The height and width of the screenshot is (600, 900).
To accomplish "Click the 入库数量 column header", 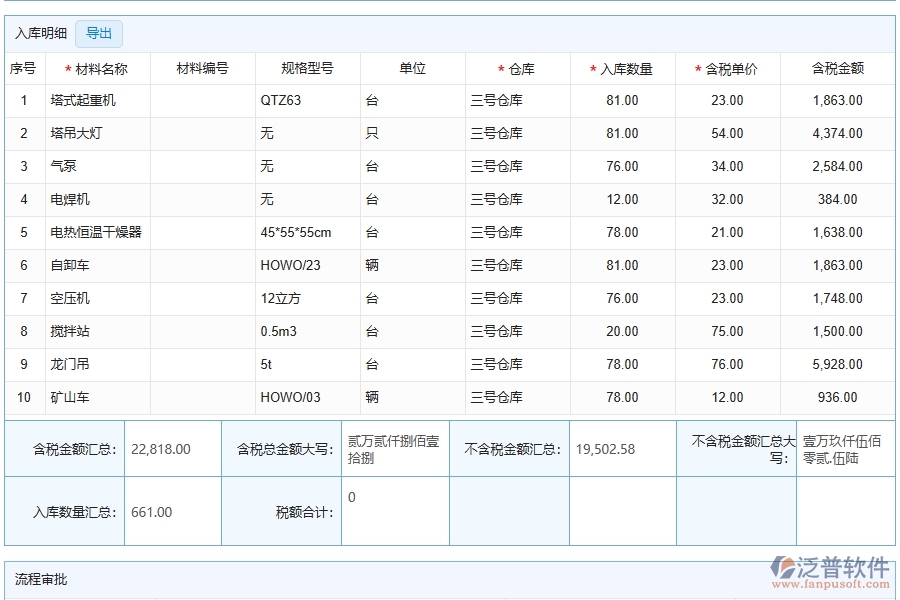I will 621,68.
